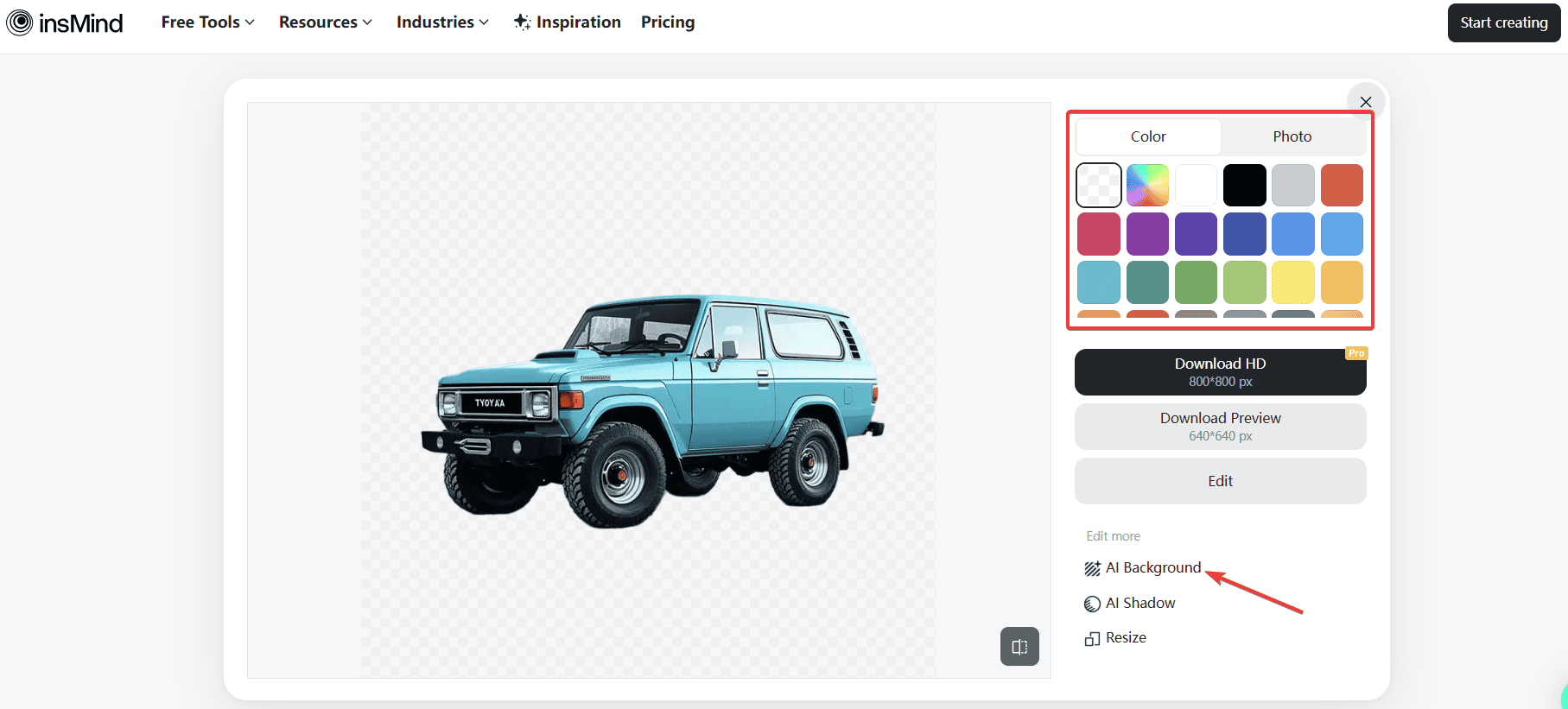Switch to the Color tab
Viewport: 1568px width, 709px height.
pyautogui.click(x=1148, y=136)
